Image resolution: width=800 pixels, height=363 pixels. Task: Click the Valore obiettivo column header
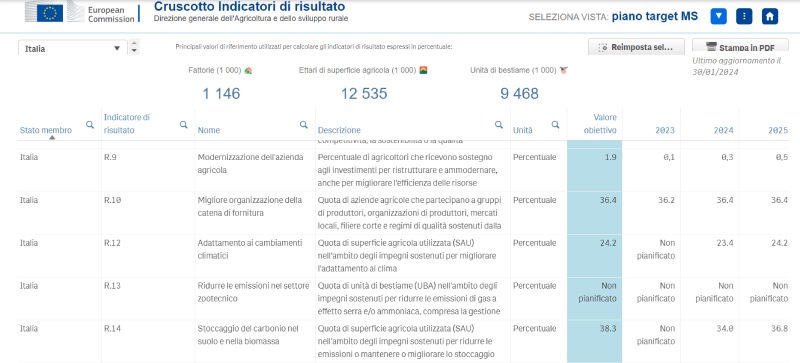602,124
